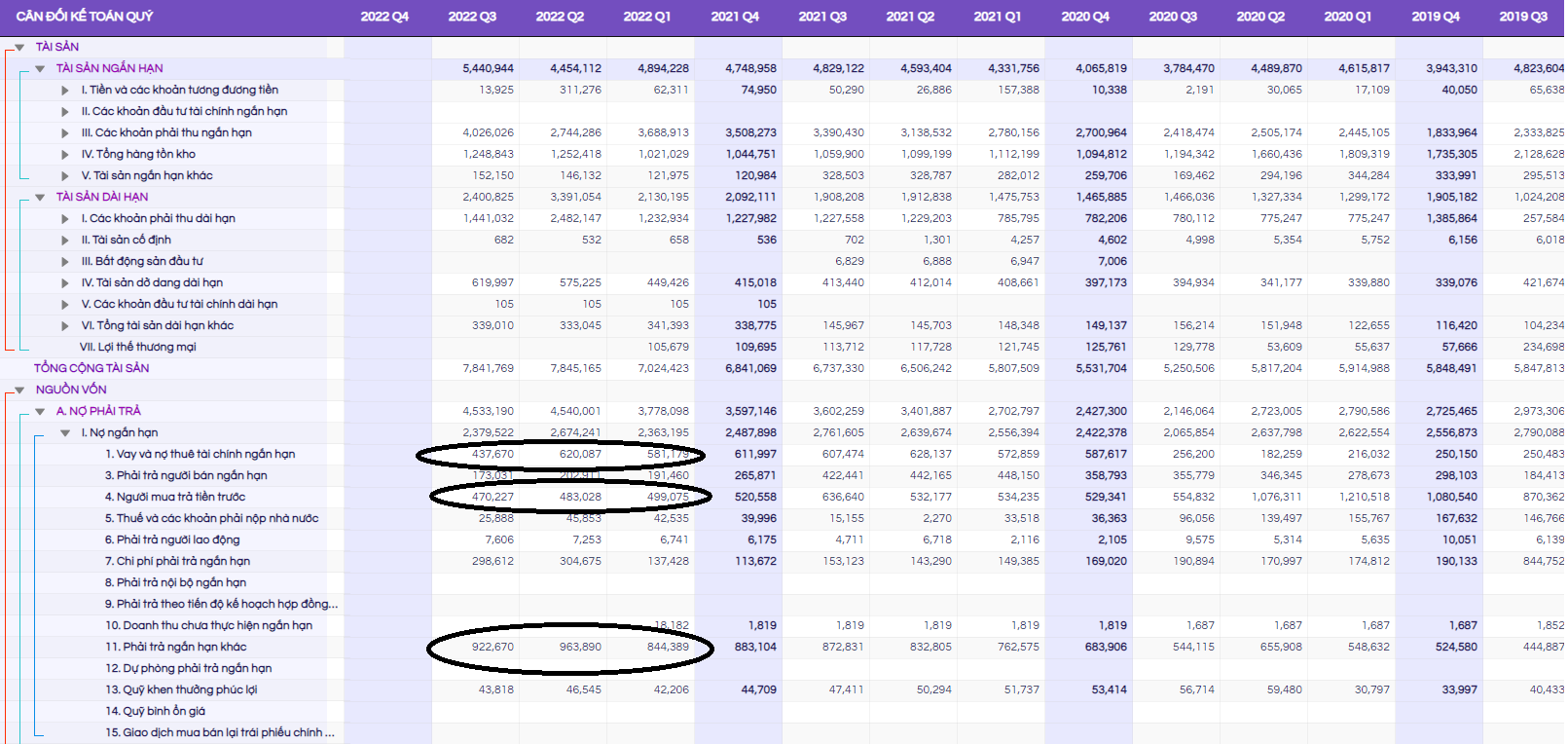
Task: Collapse the I. Nợ ngắn hạn subgroup
Action: tap(65, 433)
